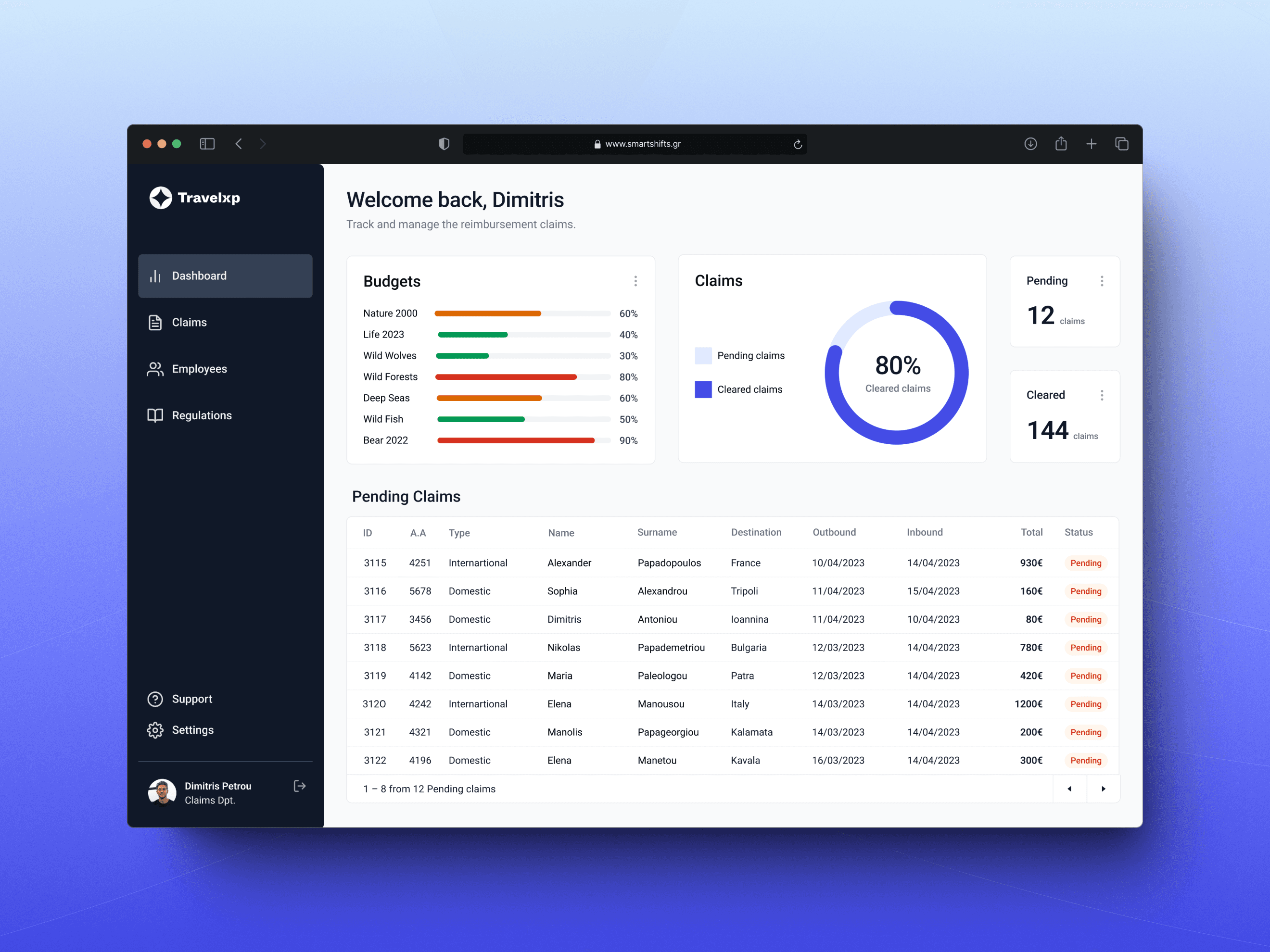Click the Wild Forests budget progress bar

522,377
